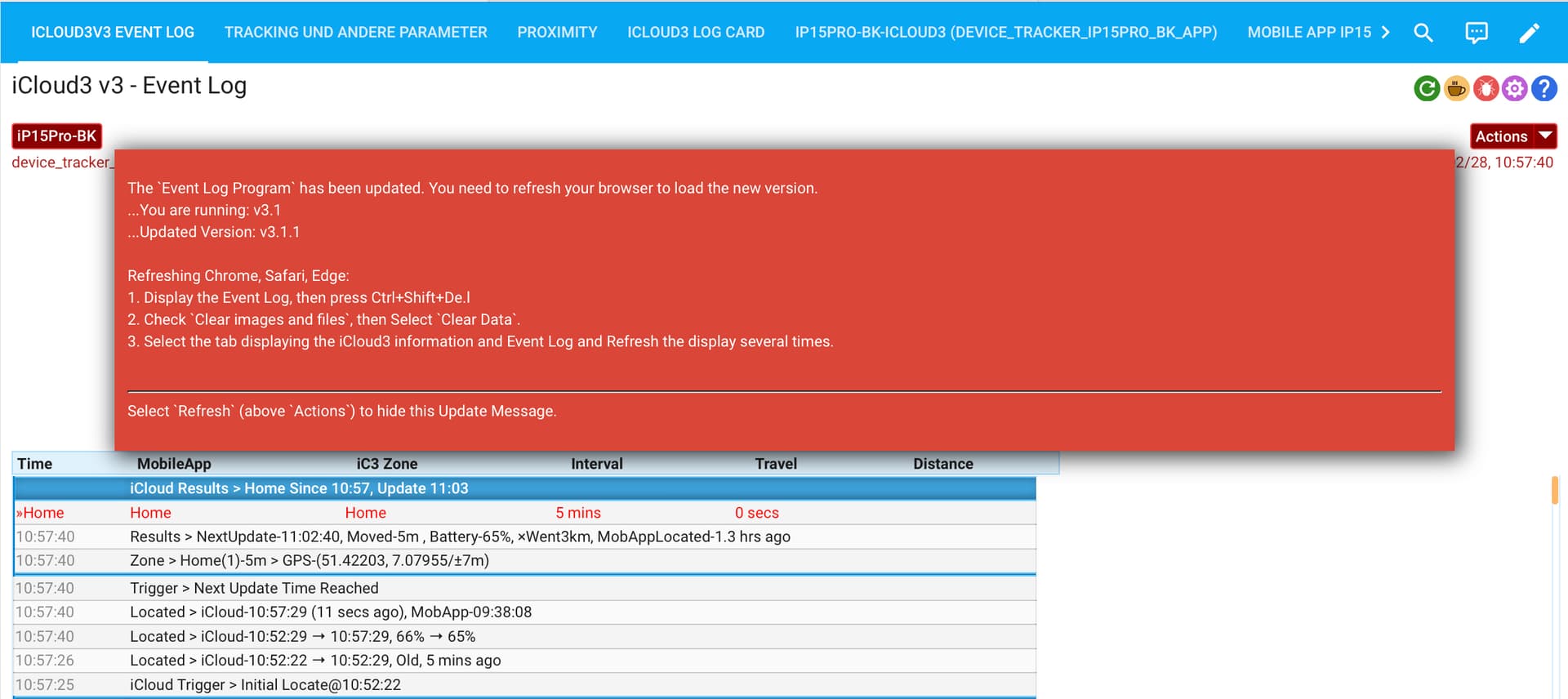Viewport: 1568px width, 699px height.
Task: Click the iCloud3 v3 - Event Log title
Action: coord(129,86)
